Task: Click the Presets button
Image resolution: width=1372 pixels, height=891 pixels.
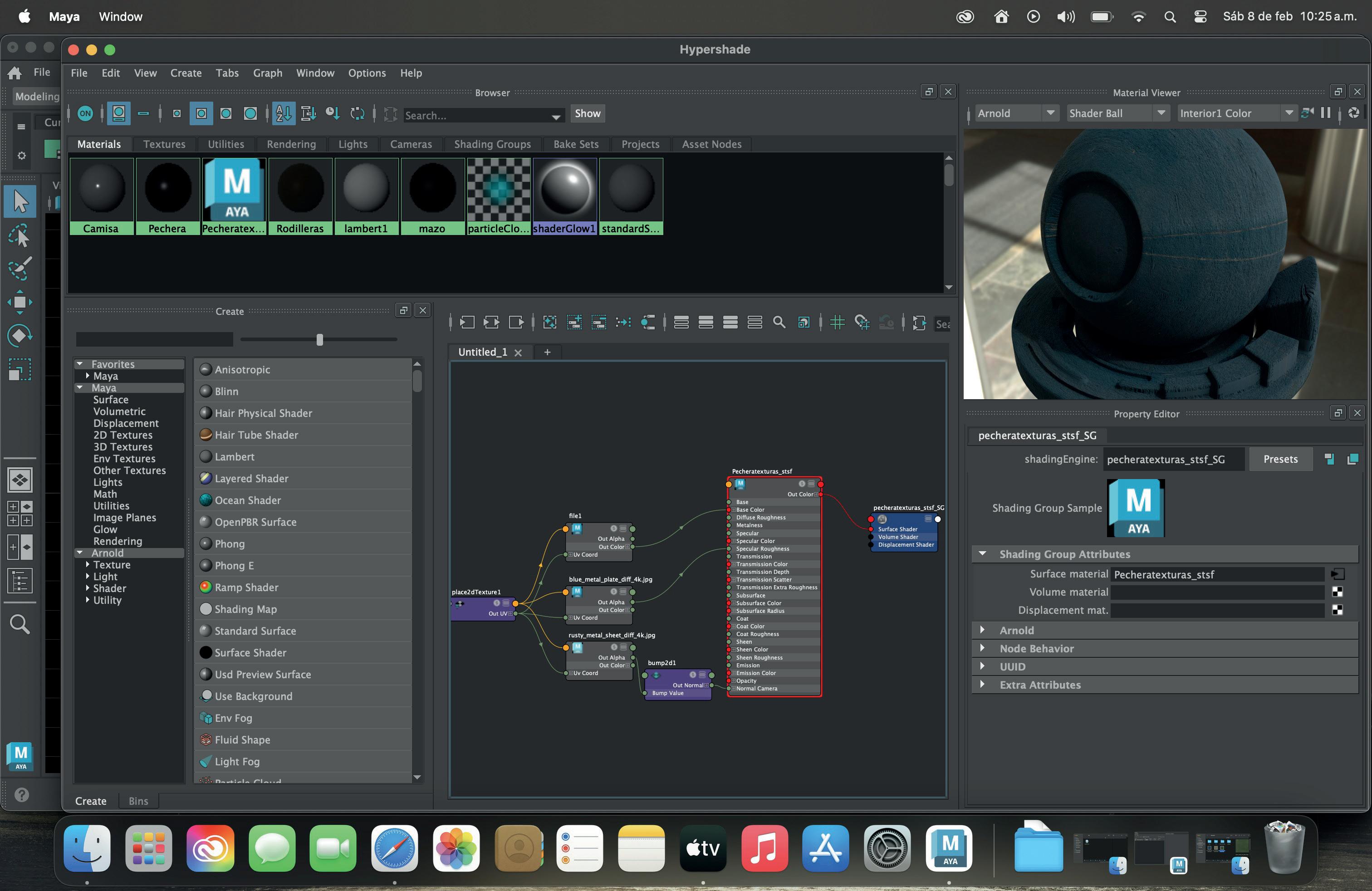Action: point(1280,459)
